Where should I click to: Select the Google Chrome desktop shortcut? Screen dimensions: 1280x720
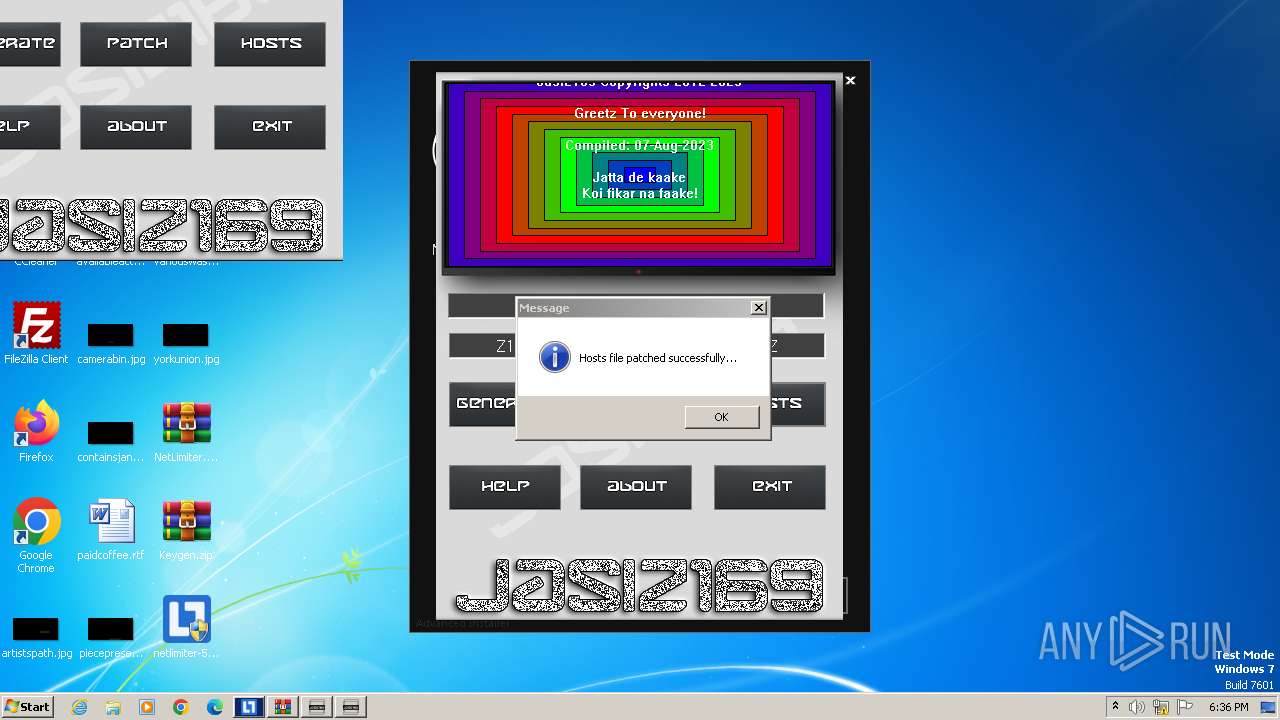[x=36, y=536]
